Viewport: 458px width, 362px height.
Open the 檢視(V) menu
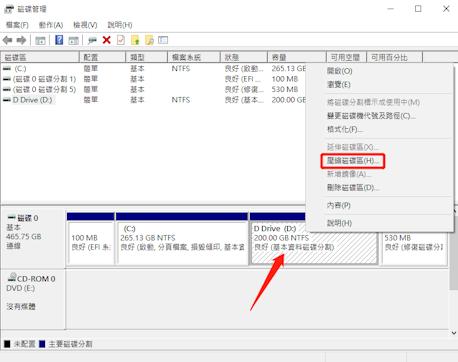click(85, 25)
